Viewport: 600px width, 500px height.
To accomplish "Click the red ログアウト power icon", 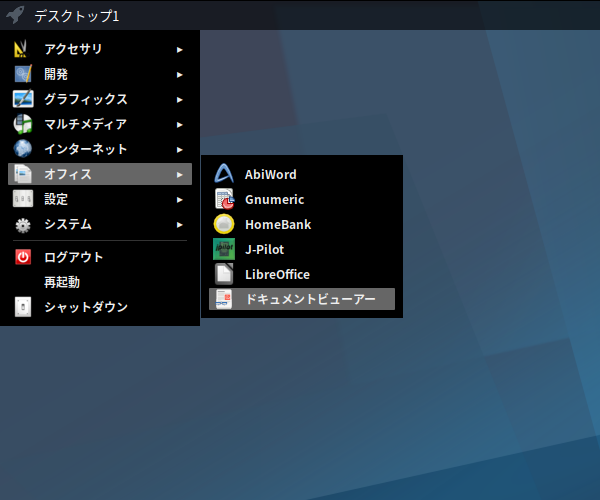I will point(23,257).
